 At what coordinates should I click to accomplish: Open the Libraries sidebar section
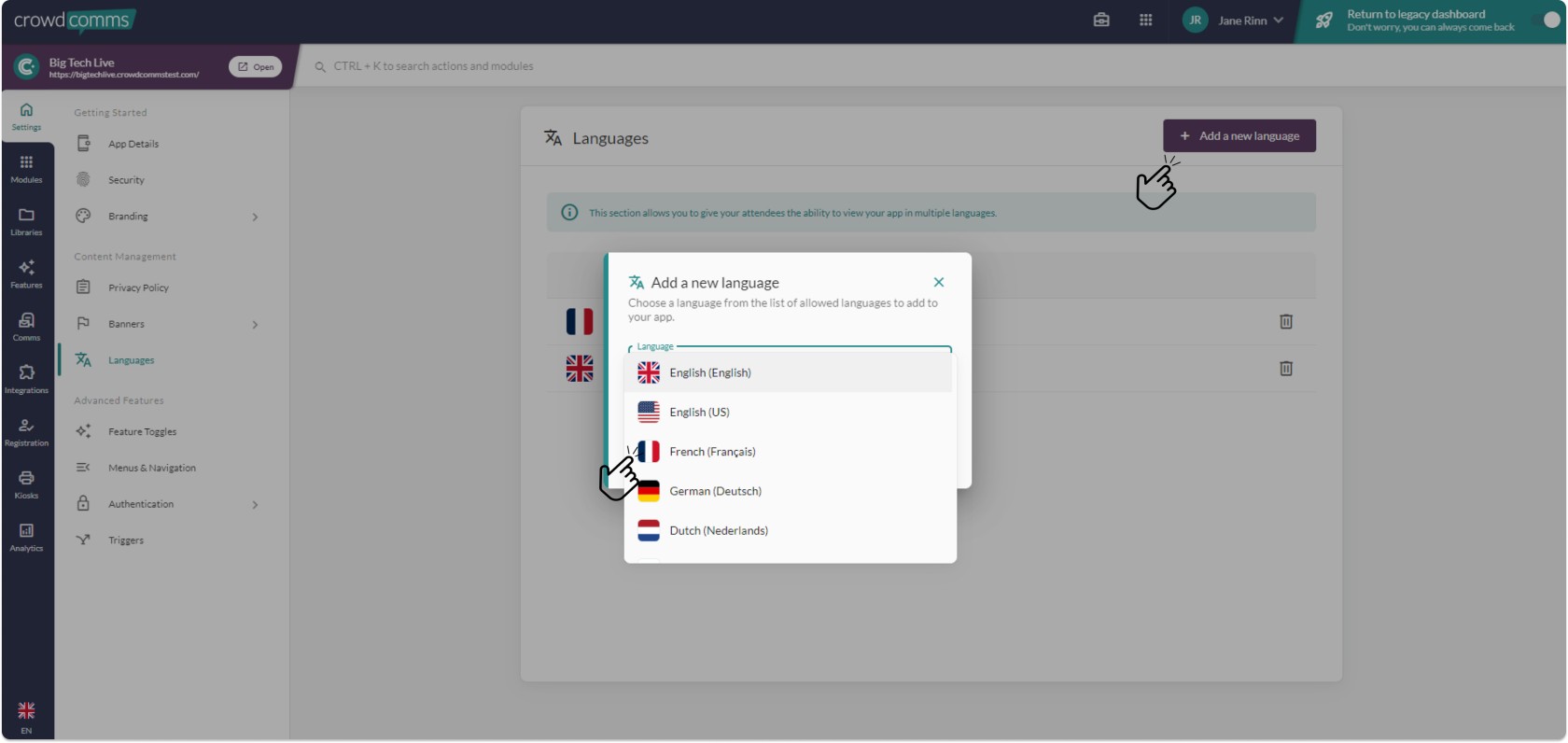point(26,221)
